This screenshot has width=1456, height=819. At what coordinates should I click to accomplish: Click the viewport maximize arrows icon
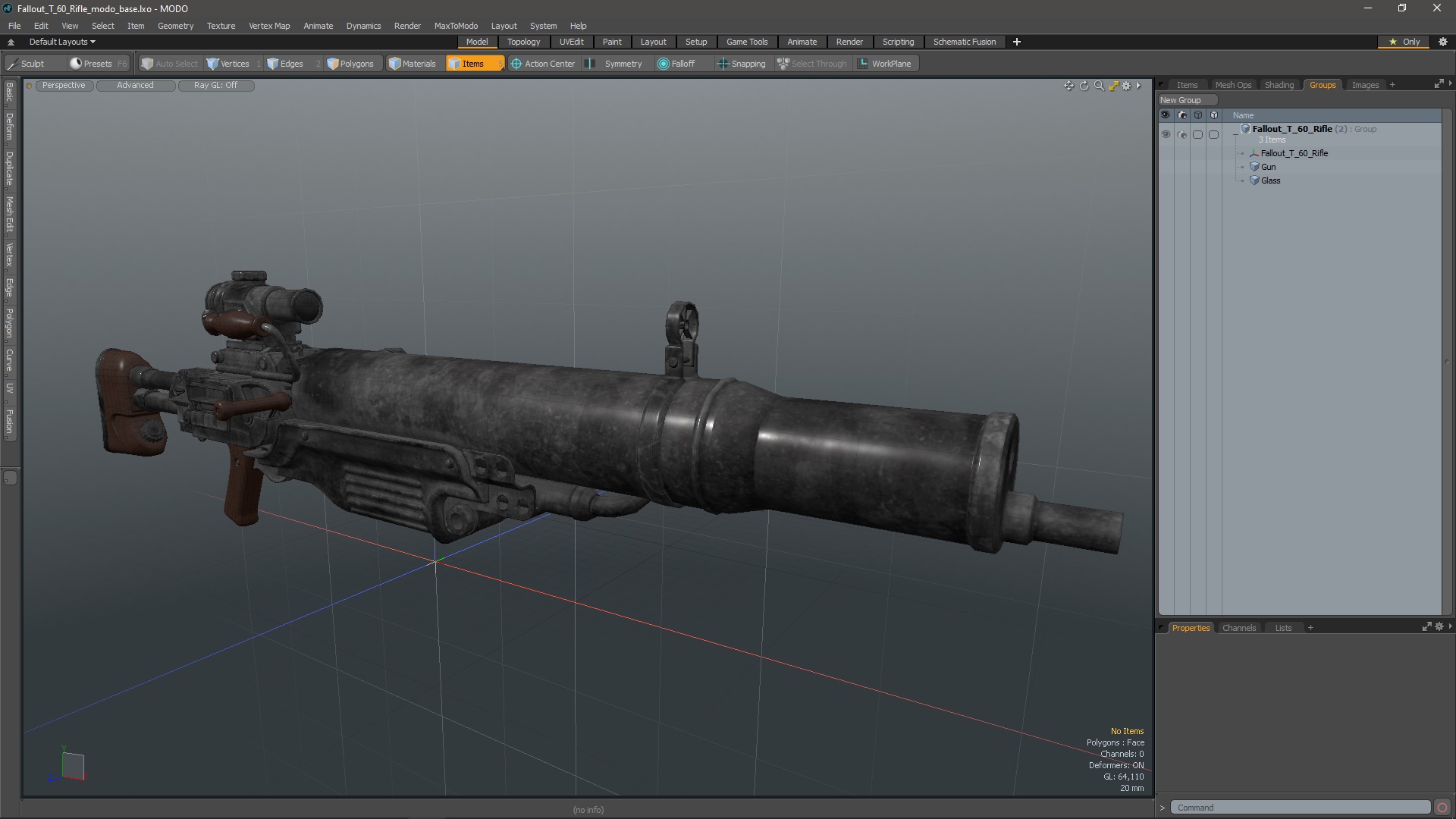click(1113, 86)
